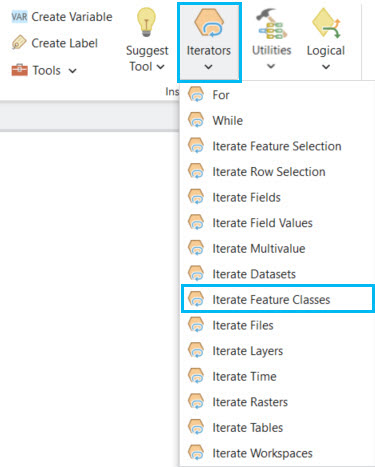Expand the Utilities dropdown chevron
This screenshot has width=375, height=467.
[x=271, y=66]
